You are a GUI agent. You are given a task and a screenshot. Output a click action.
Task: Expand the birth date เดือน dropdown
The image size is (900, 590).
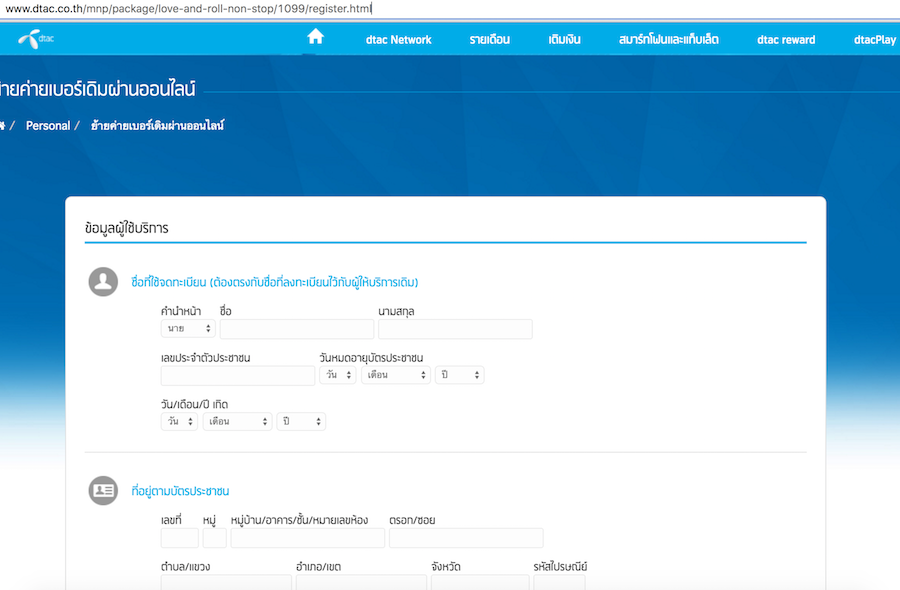click(237, 422)
